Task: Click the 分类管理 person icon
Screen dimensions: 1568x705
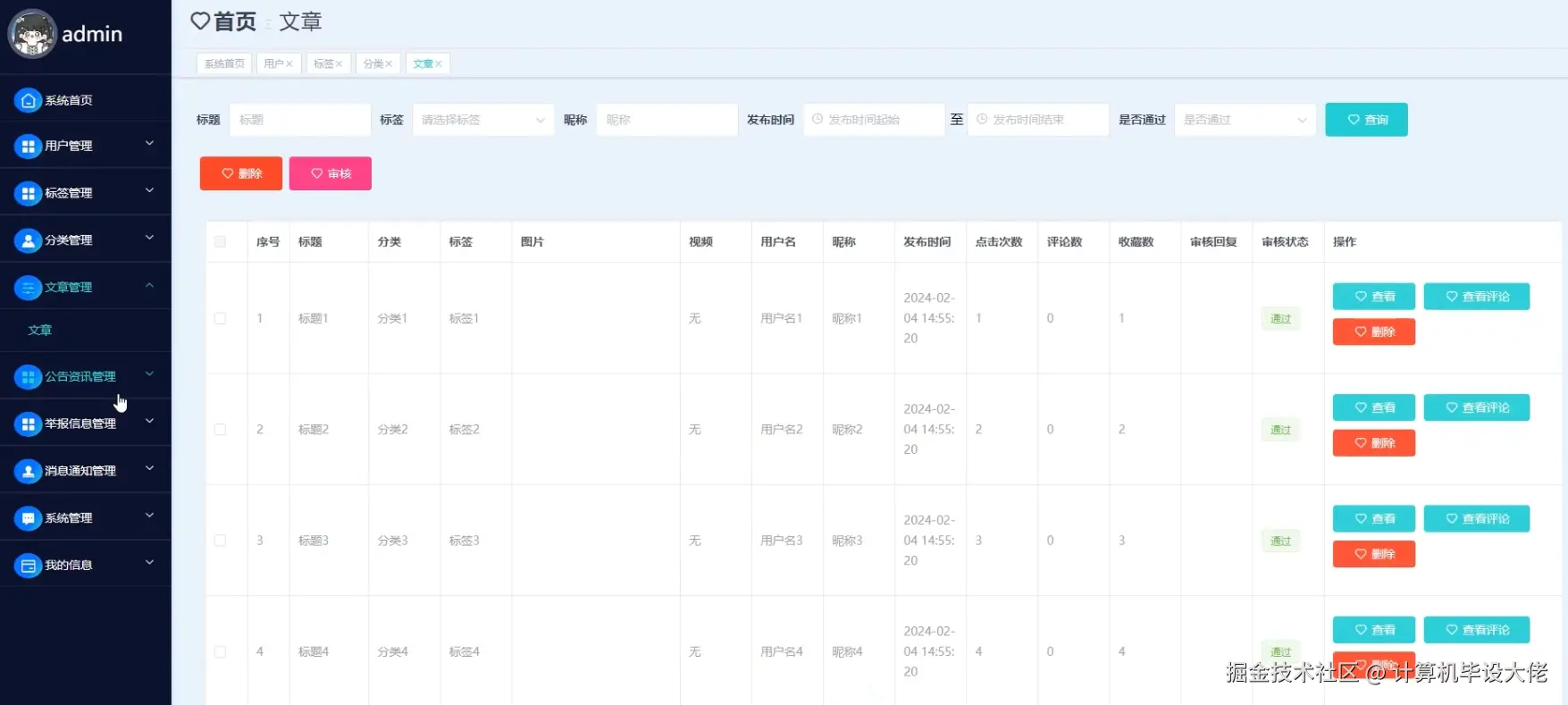Action: click(29, 240)
